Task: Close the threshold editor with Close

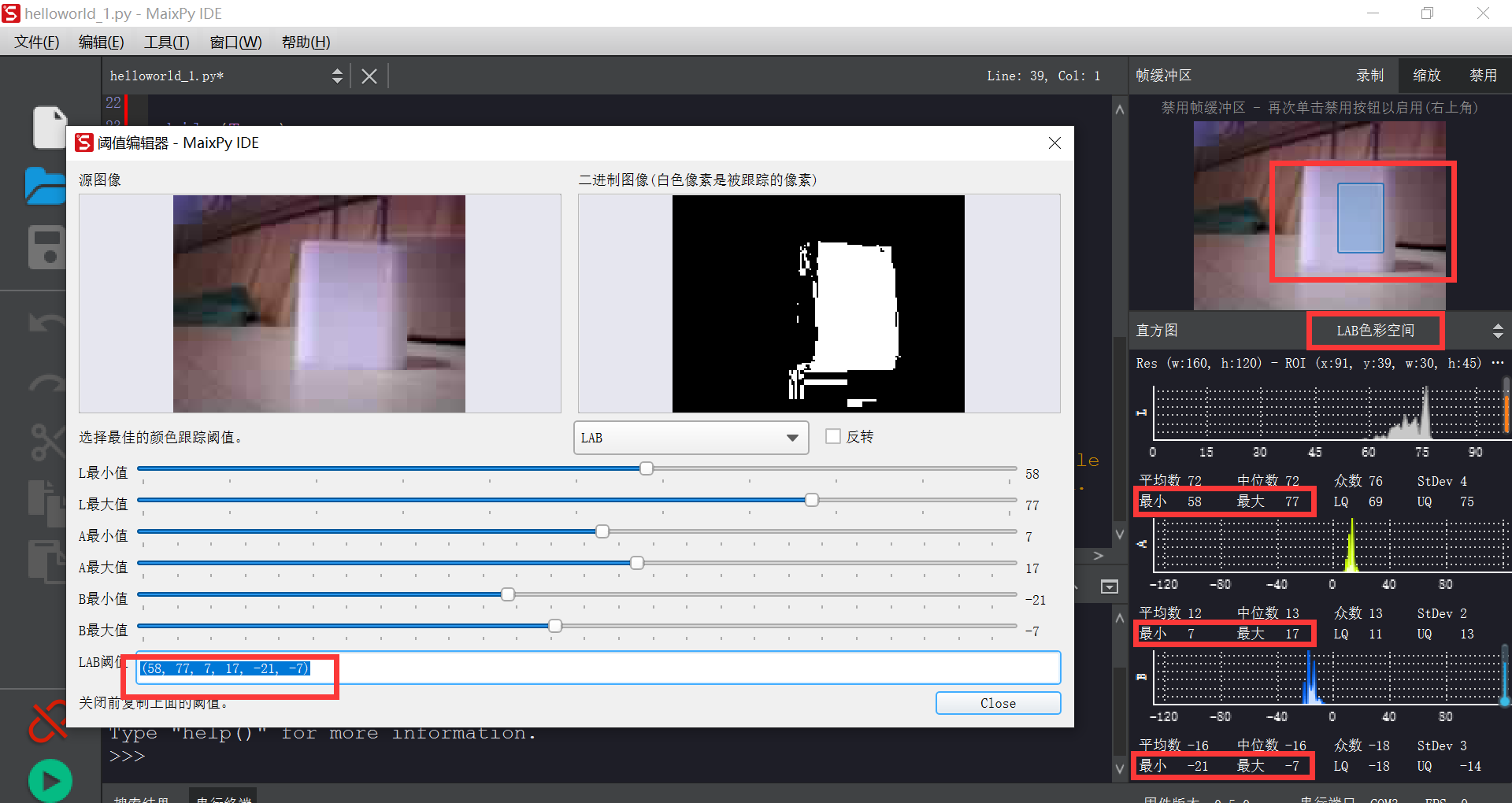Action: pyautogui.click(x=997, y=702)
